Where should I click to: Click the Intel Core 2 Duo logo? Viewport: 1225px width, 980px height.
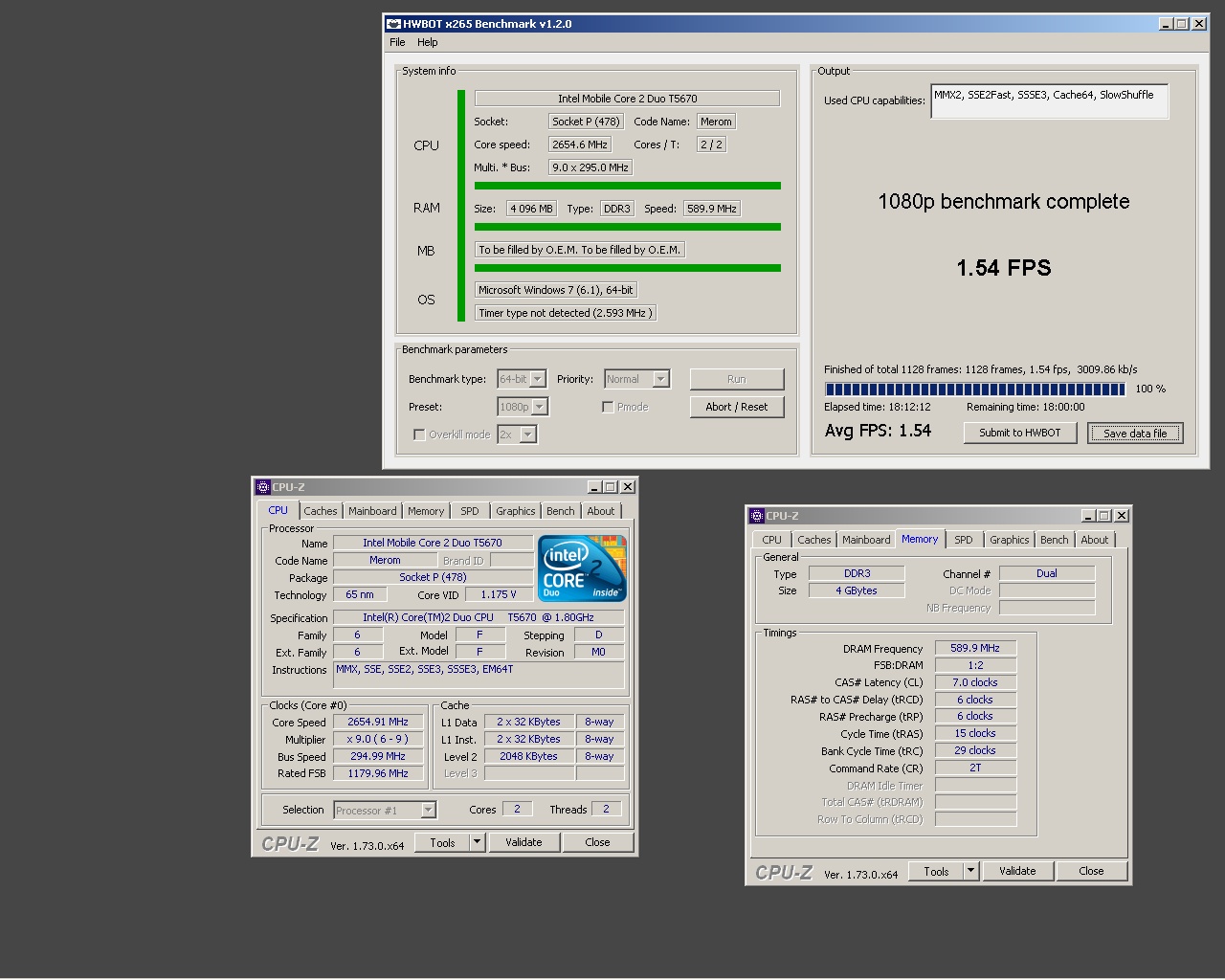click(x=582, y=568)
